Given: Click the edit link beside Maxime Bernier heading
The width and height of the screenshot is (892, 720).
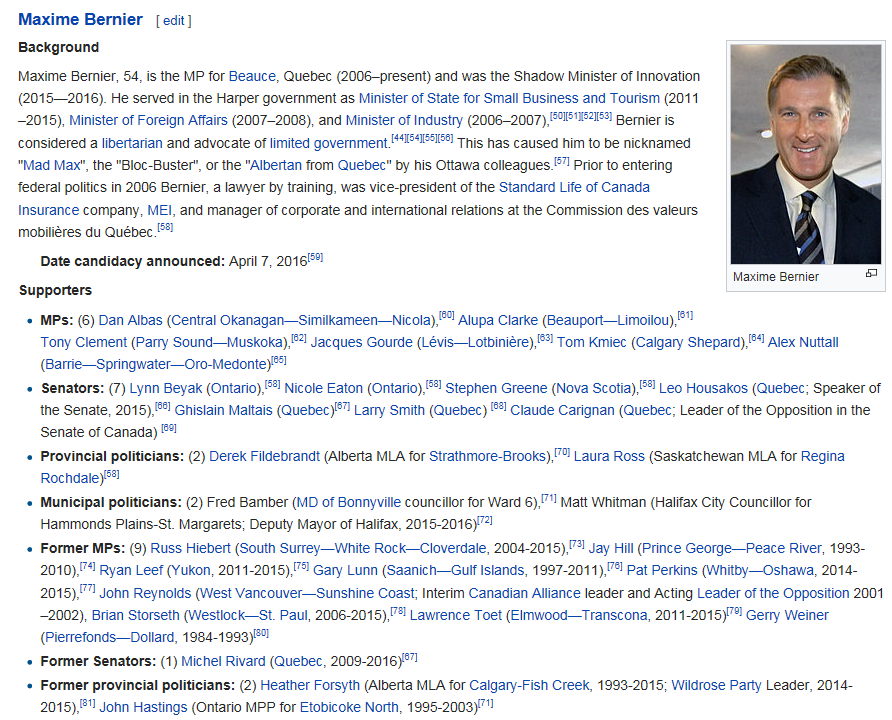Looking at the screenshot, I should (173, 21).
